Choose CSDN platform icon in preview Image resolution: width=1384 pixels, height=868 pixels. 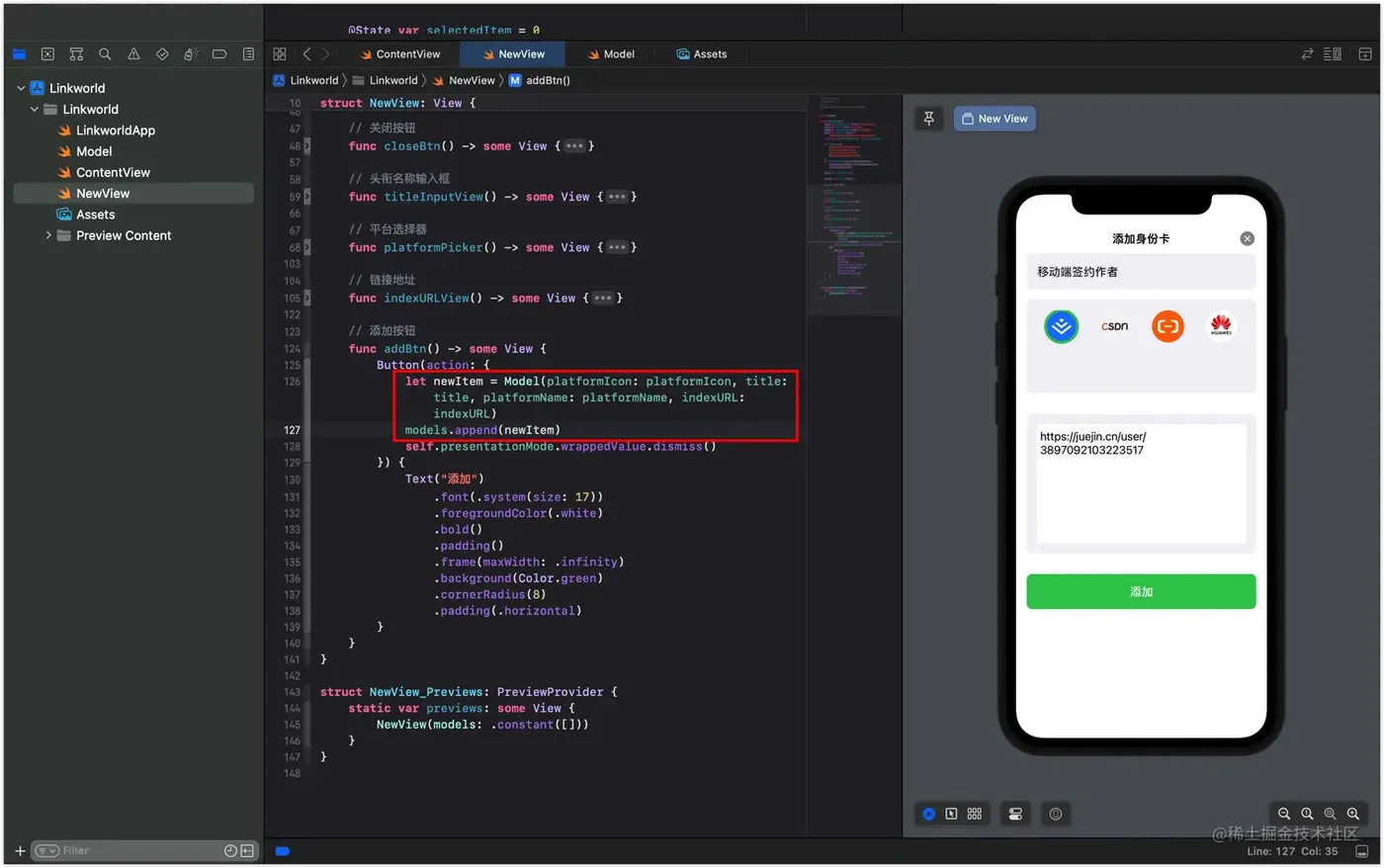pos(1114,326)
